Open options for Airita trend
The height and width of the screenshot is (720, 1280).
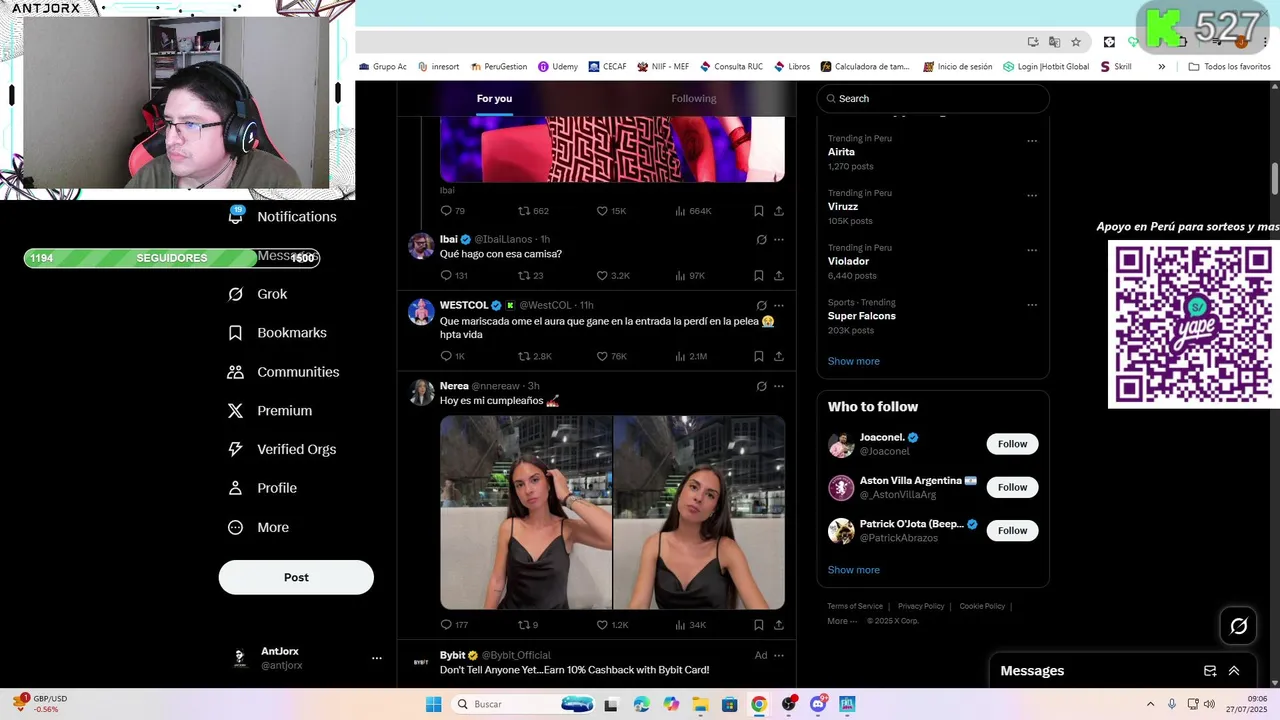pos(1032,141)
